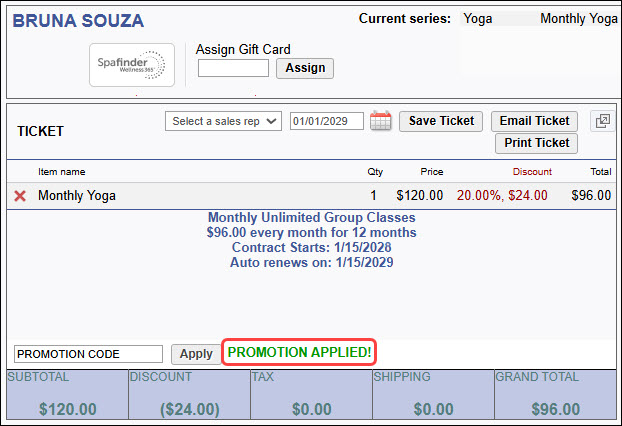
Task: Click the Monthly Unlimited Group Classes text
Action: (311, 217)
